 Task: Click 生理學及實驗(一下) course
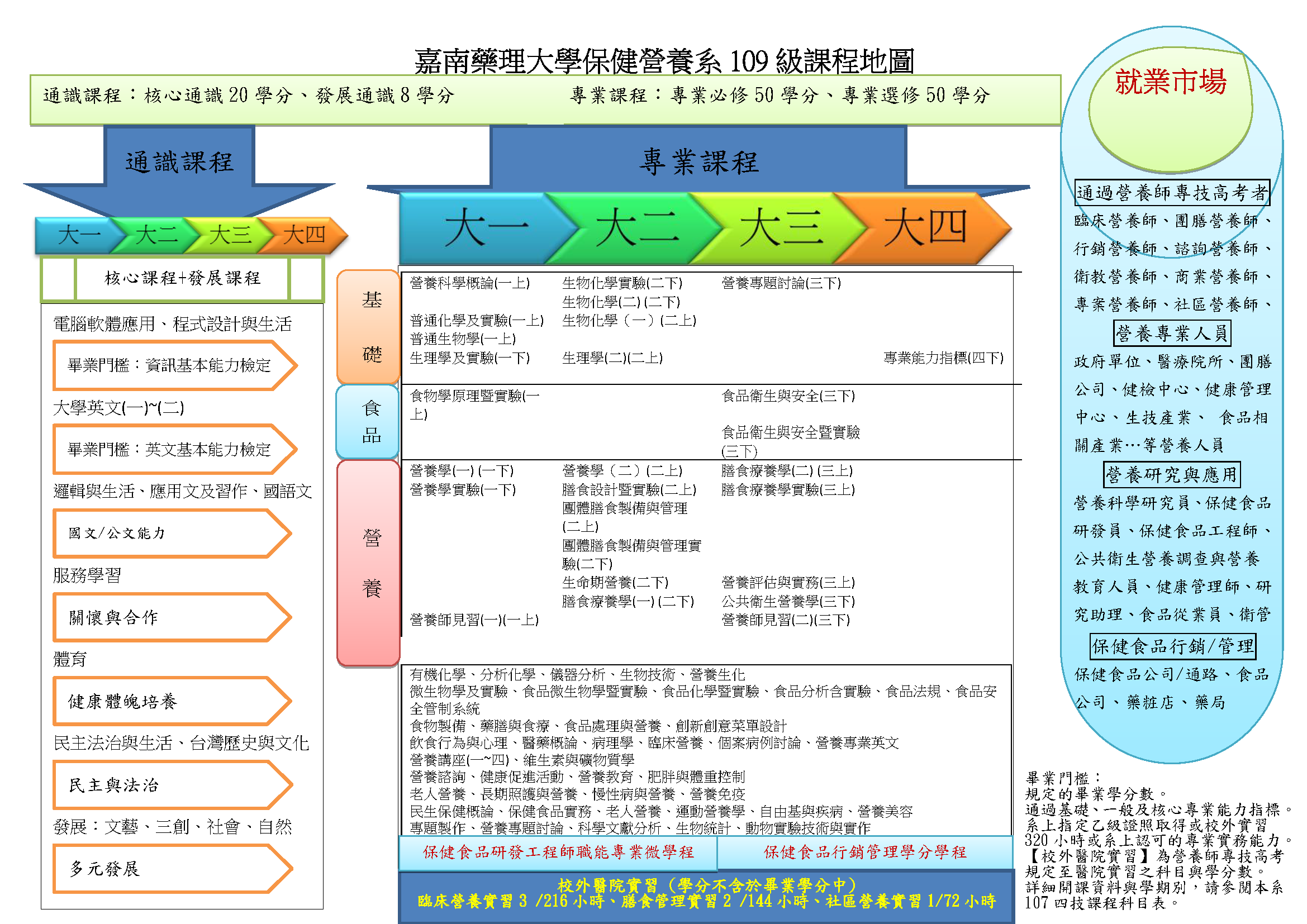tap(469, 358)
